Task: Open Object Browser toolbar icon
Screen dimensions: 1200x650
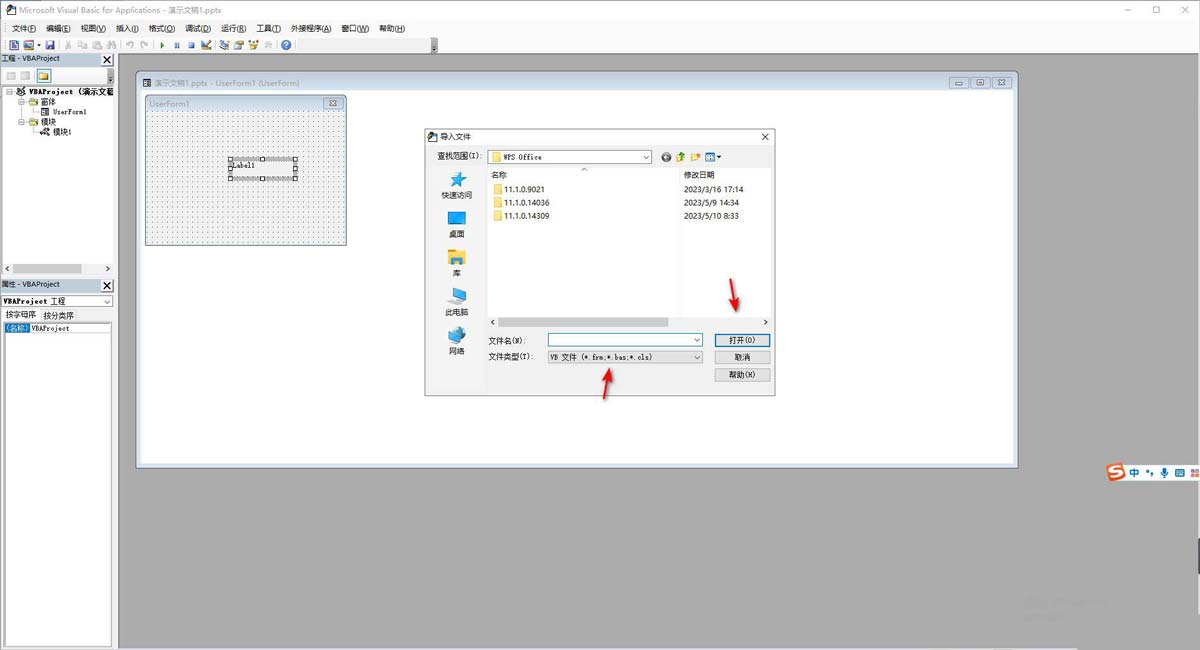Action: coord(253,45)
